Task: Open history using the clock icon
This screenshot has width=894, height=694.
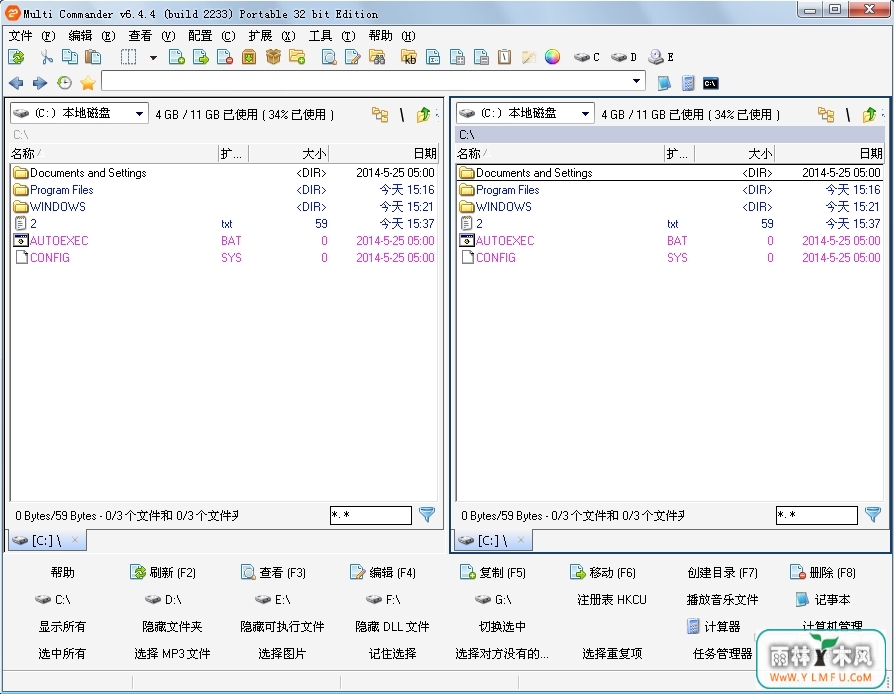Action: (64, 83)
